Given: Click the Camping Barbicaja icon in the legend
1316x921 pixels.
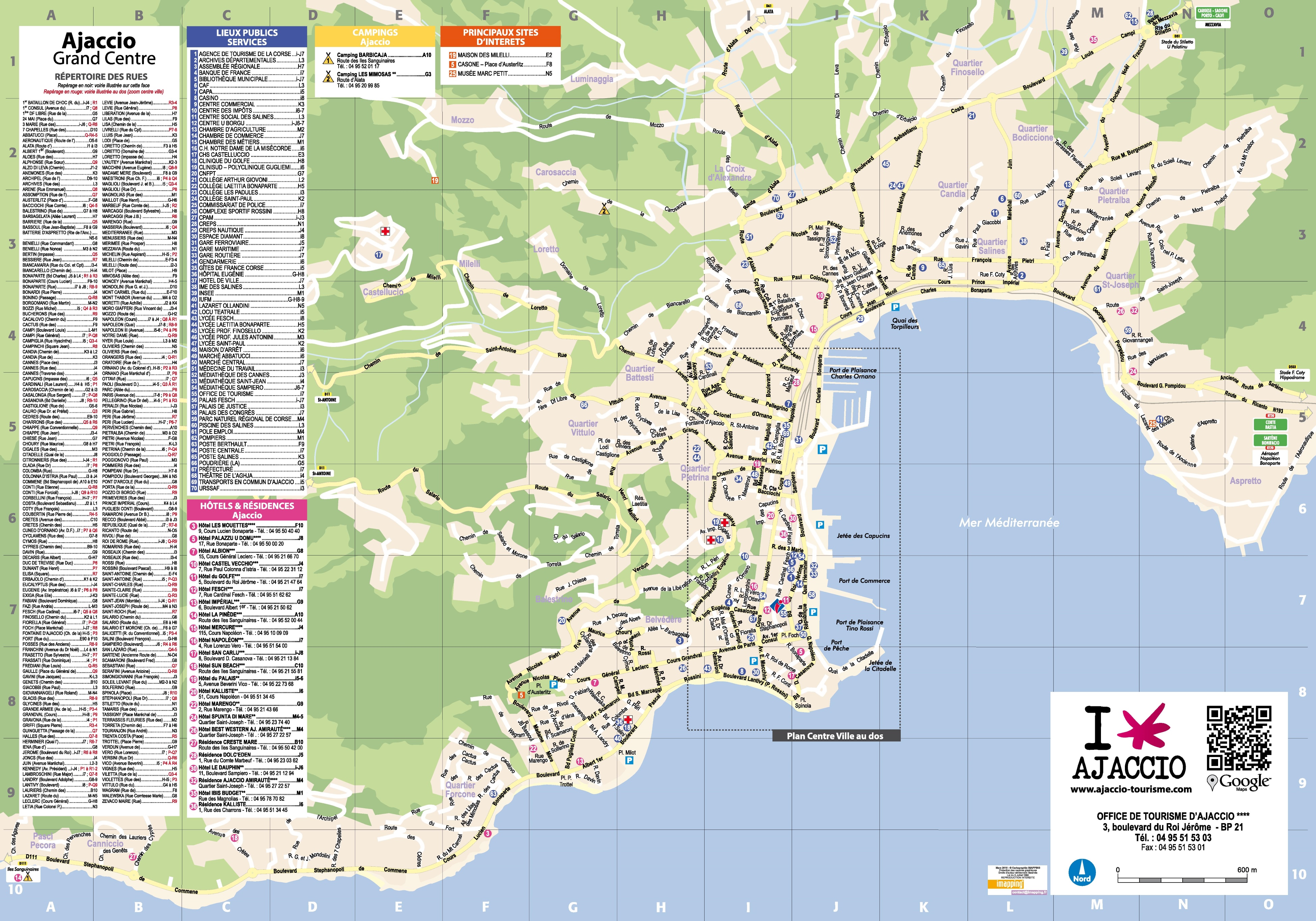Looking at the screenshot, I should 328,58.
